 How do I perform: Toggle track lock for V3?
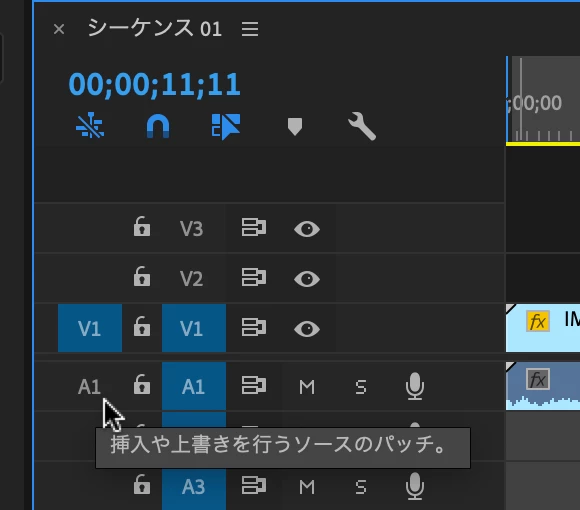pos(142,226)
